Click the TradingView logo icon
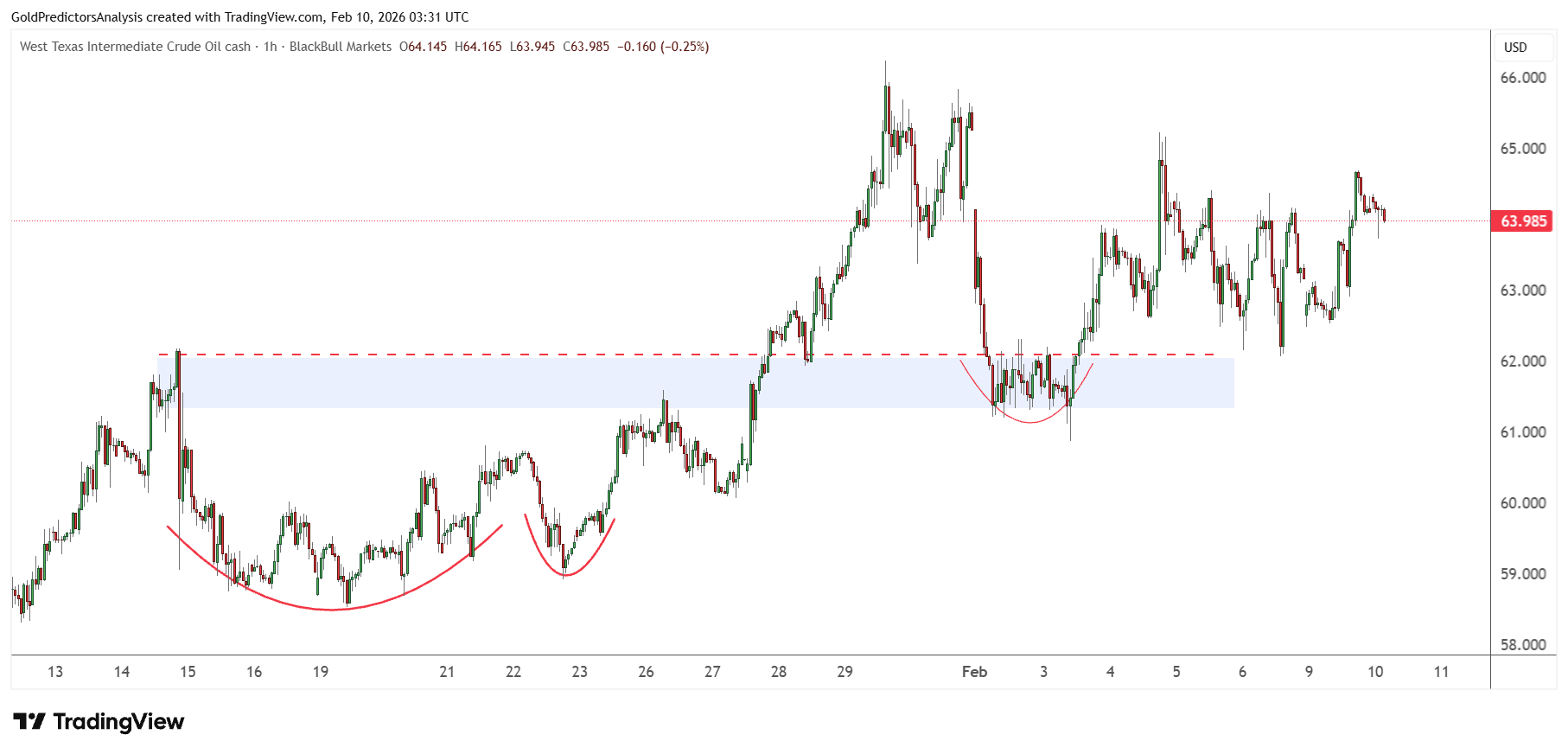Screen dimensions: 1568x754 [29, 721]
